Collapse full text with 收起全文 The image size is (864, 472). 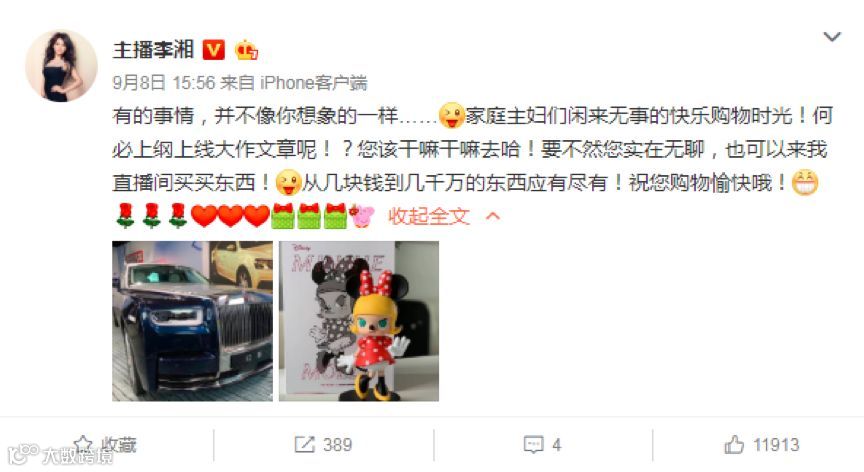coord(429,216)
